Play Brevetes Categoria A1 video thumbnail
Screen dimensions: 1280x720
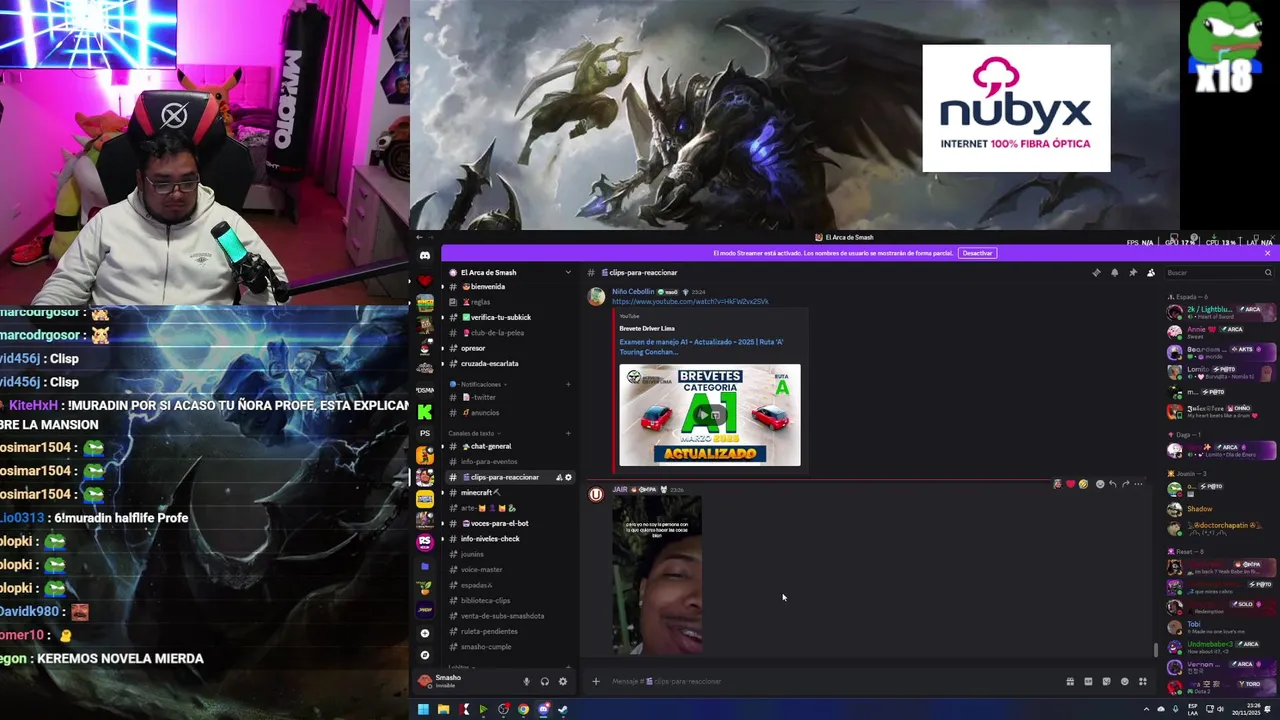coord(710,415)
